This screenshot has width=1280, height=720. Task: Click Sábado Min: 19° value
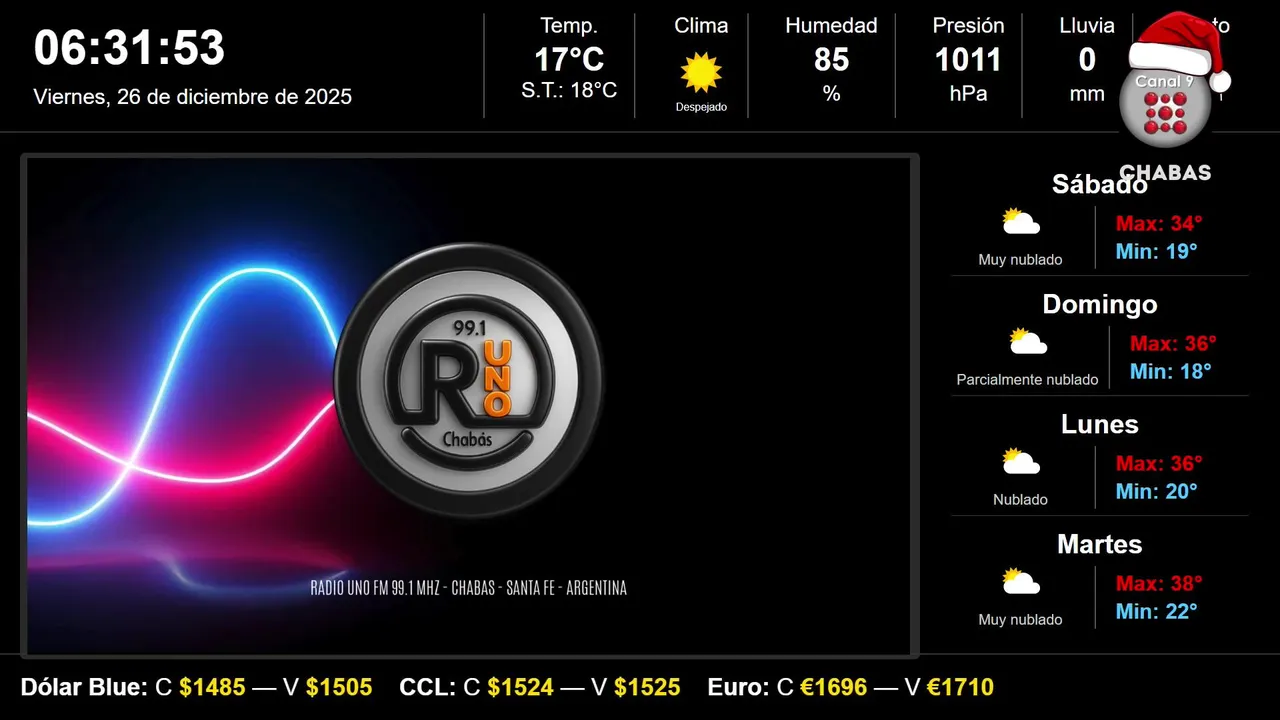tap(1157, 251)
